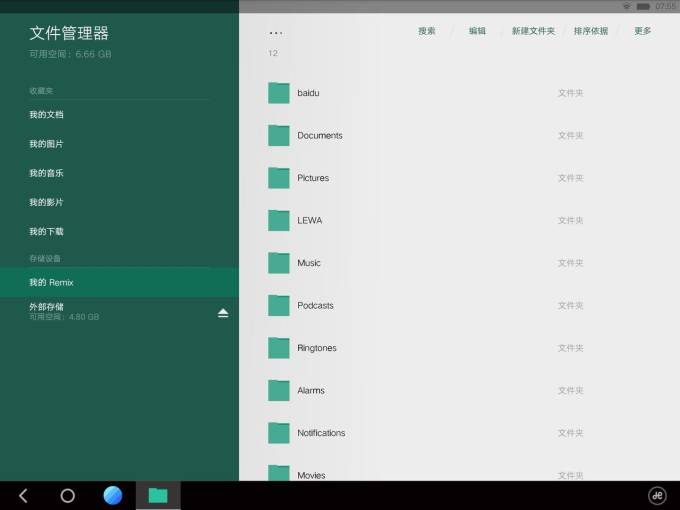Open the baidu folder icon
The width and height of the screenshot is (680, 510).
point(278,93)
